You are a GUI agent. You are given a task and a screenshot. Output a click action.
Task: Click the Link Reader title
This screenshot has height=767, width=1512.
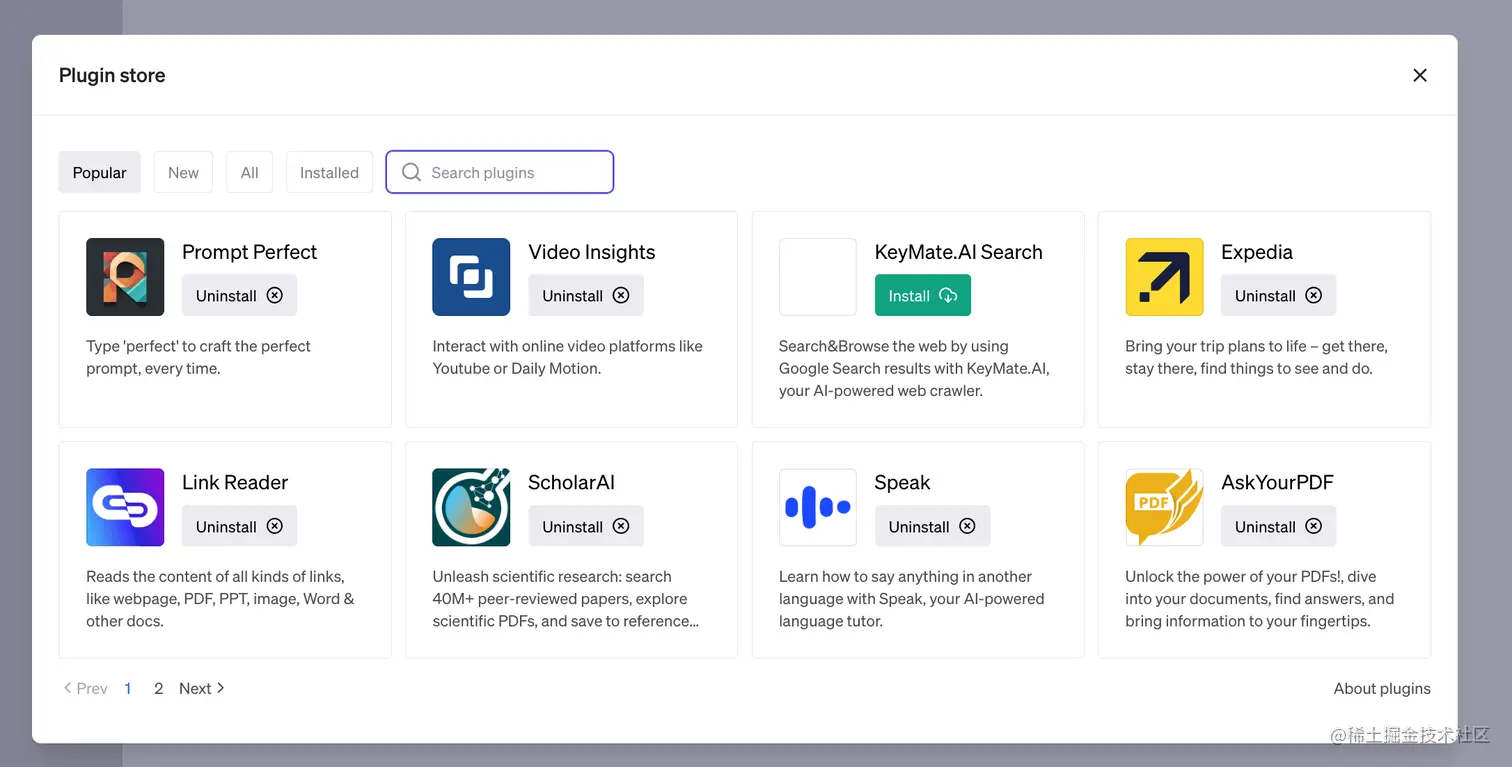pyautogui.click(x=235, y=482)
